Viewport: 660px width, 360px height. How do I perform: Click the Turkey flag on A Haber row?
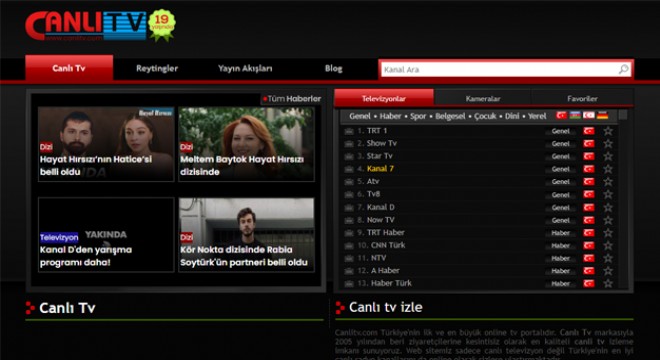click(589, 271)
